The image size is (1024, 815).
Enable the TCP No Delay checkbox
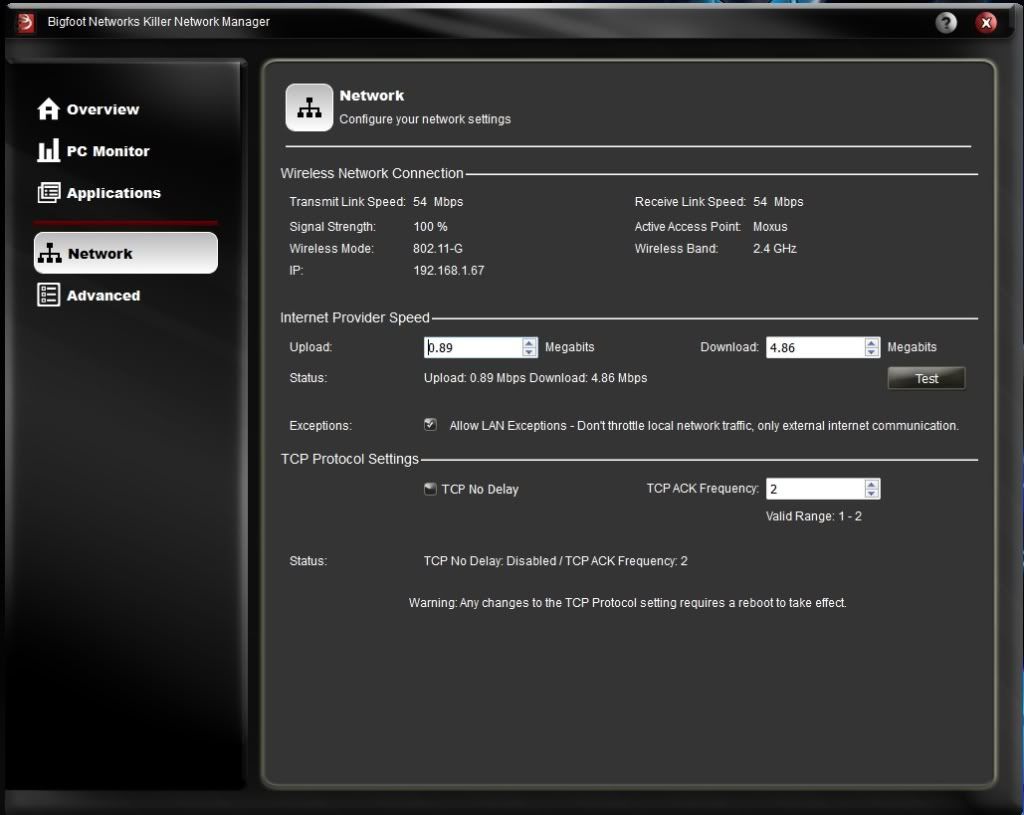point(430,488)
